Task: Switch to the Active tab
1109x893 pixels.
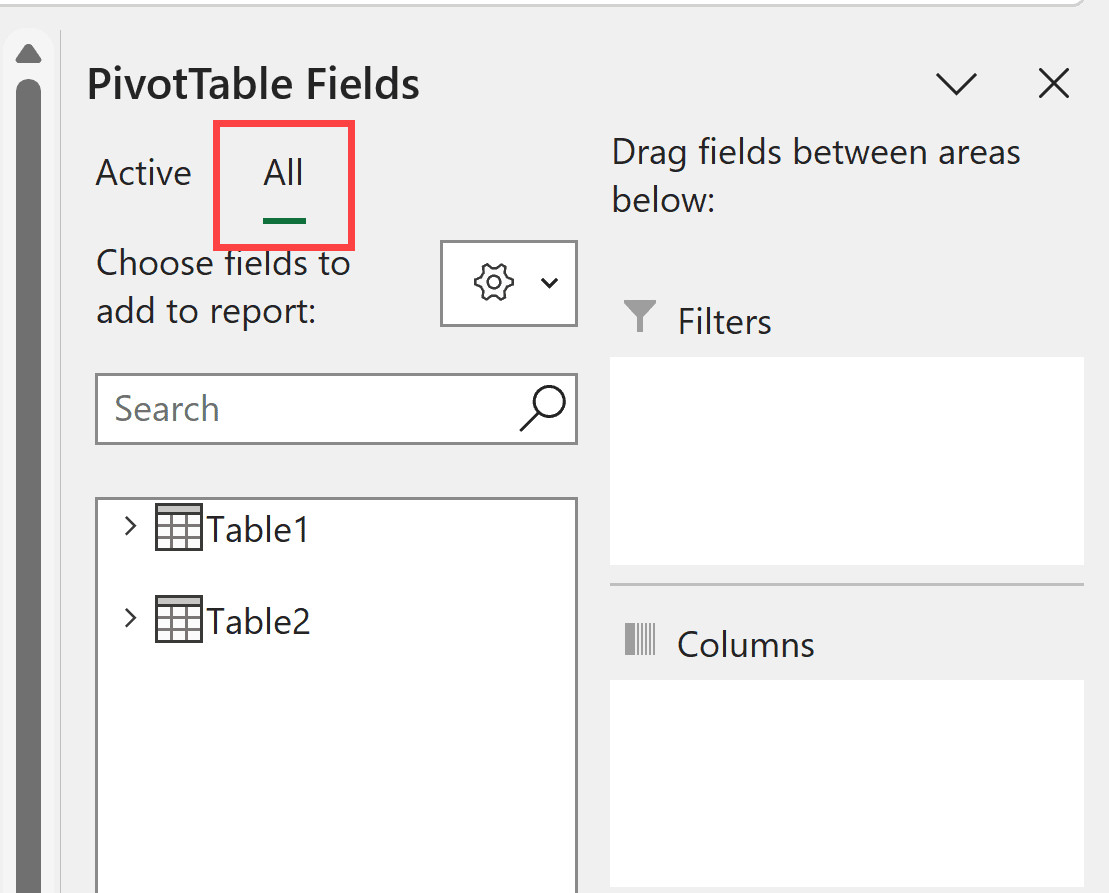Action: point(143,172)
